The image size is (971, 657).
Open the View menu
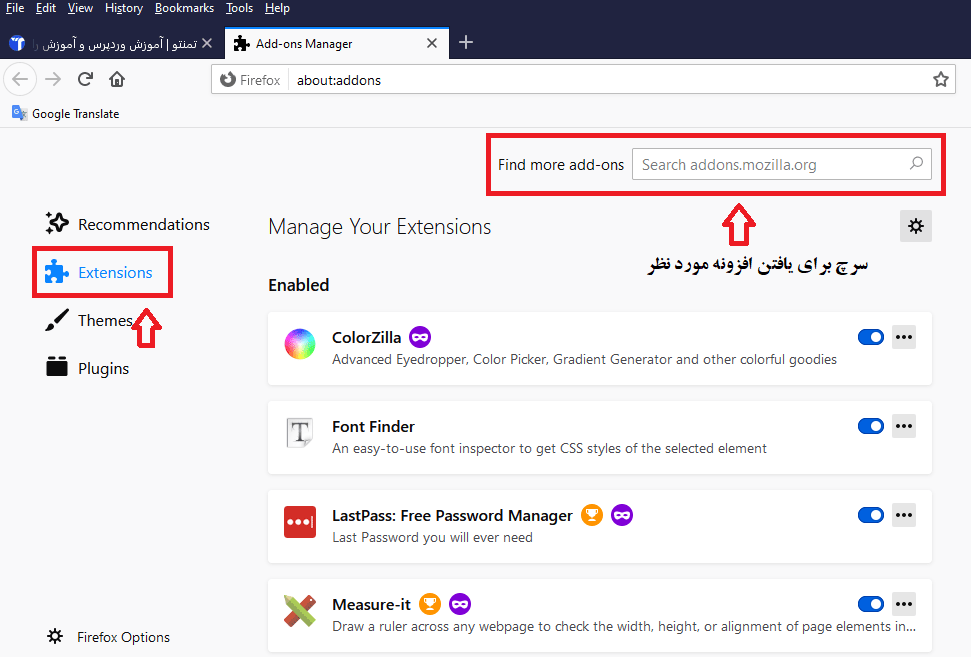(80, 8)
